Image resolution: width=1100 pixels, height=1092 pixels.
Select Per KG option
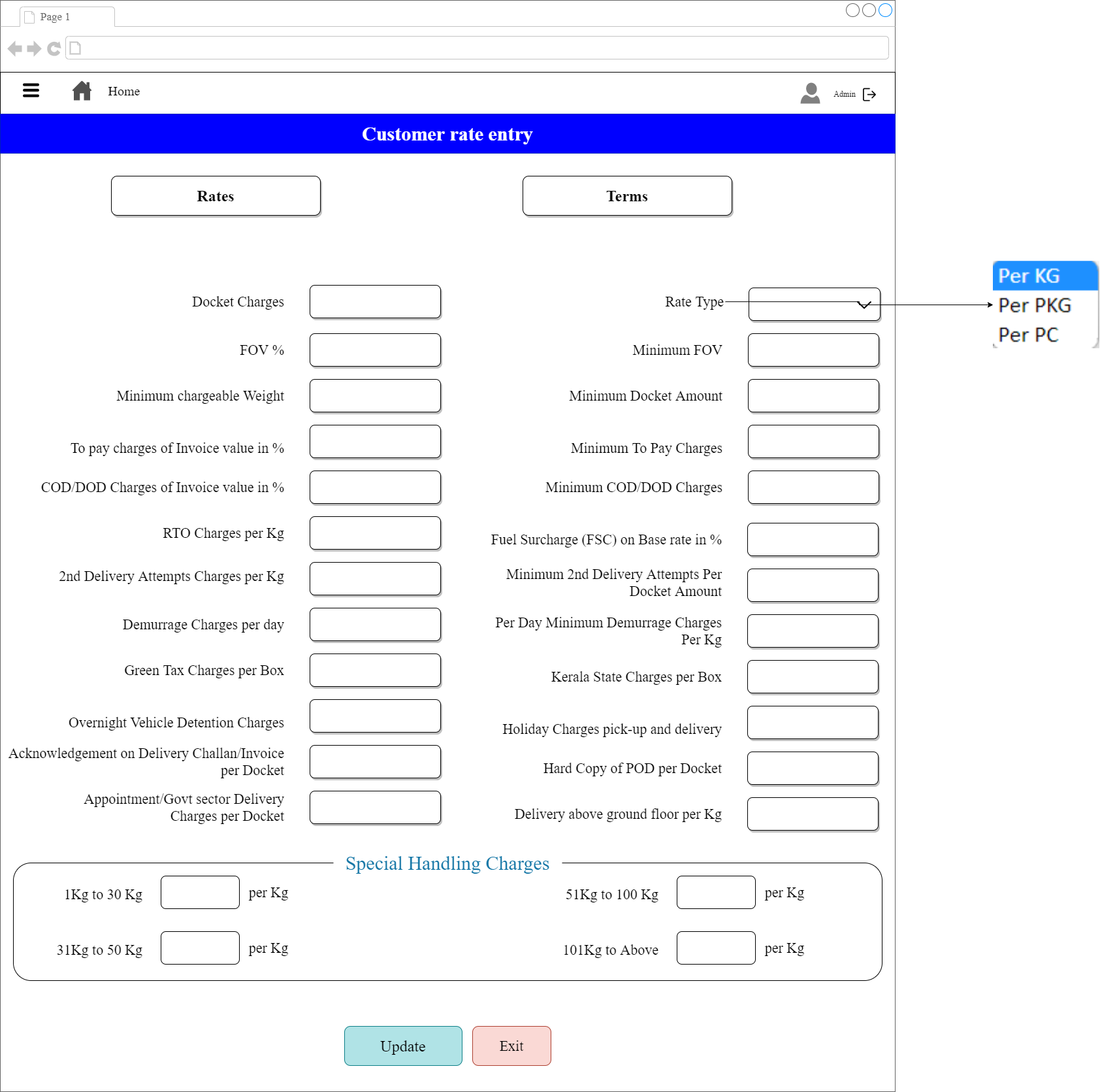click(1044, 276)
